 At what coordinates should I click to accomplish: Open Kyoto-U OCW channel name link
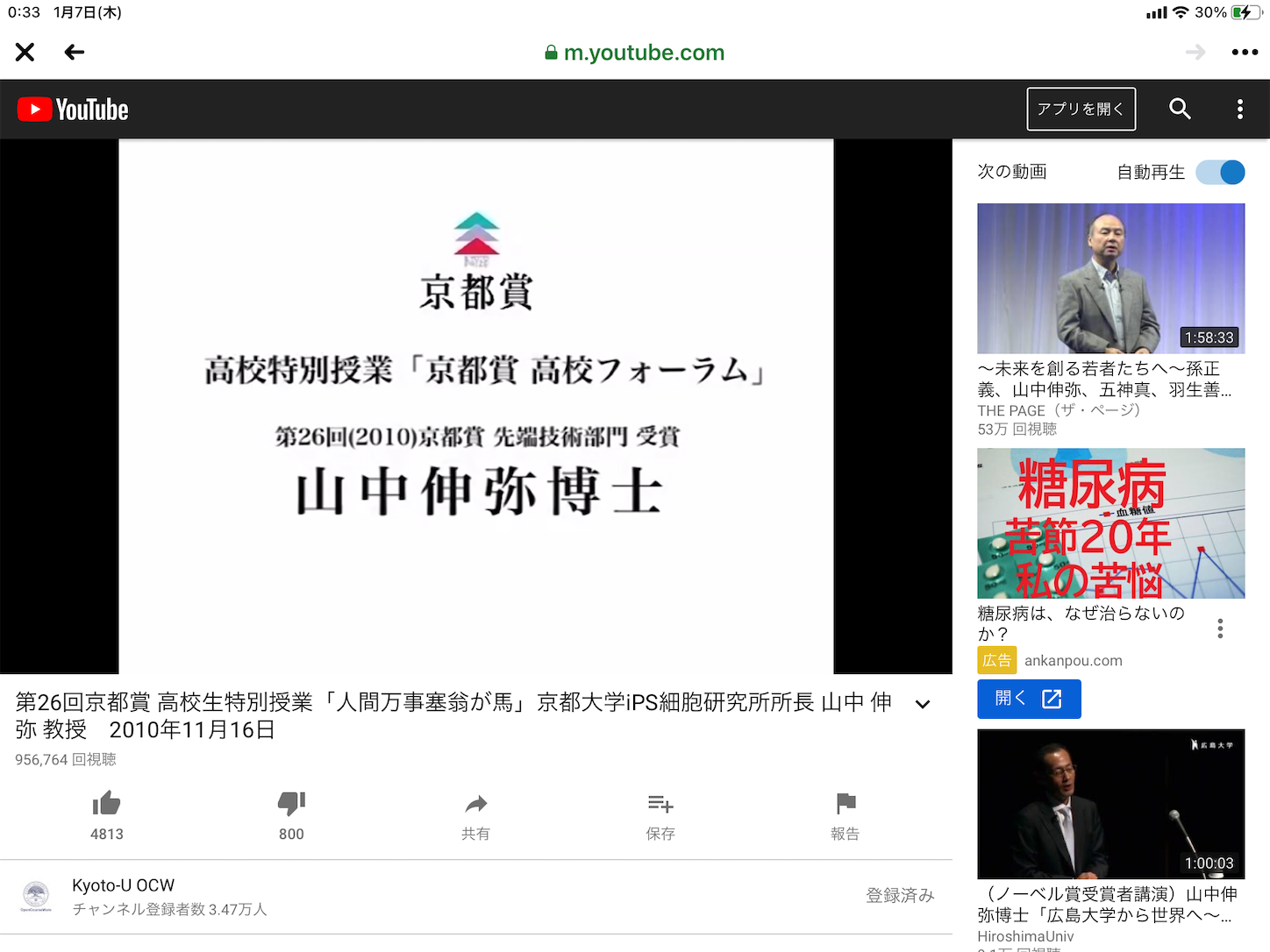point(123,885)
